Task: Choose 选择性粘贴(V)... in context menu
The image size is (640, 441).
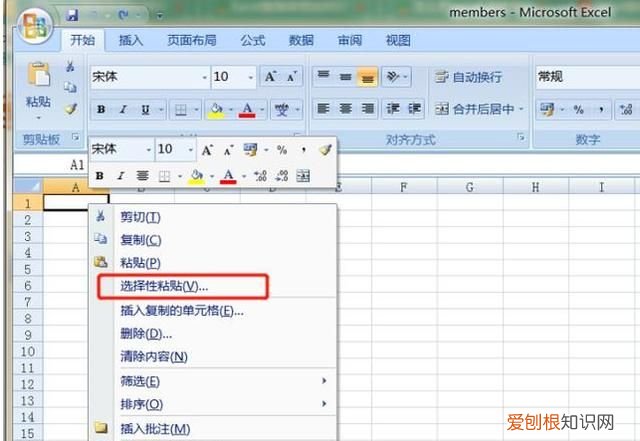Action: click(x=213, y=286)
